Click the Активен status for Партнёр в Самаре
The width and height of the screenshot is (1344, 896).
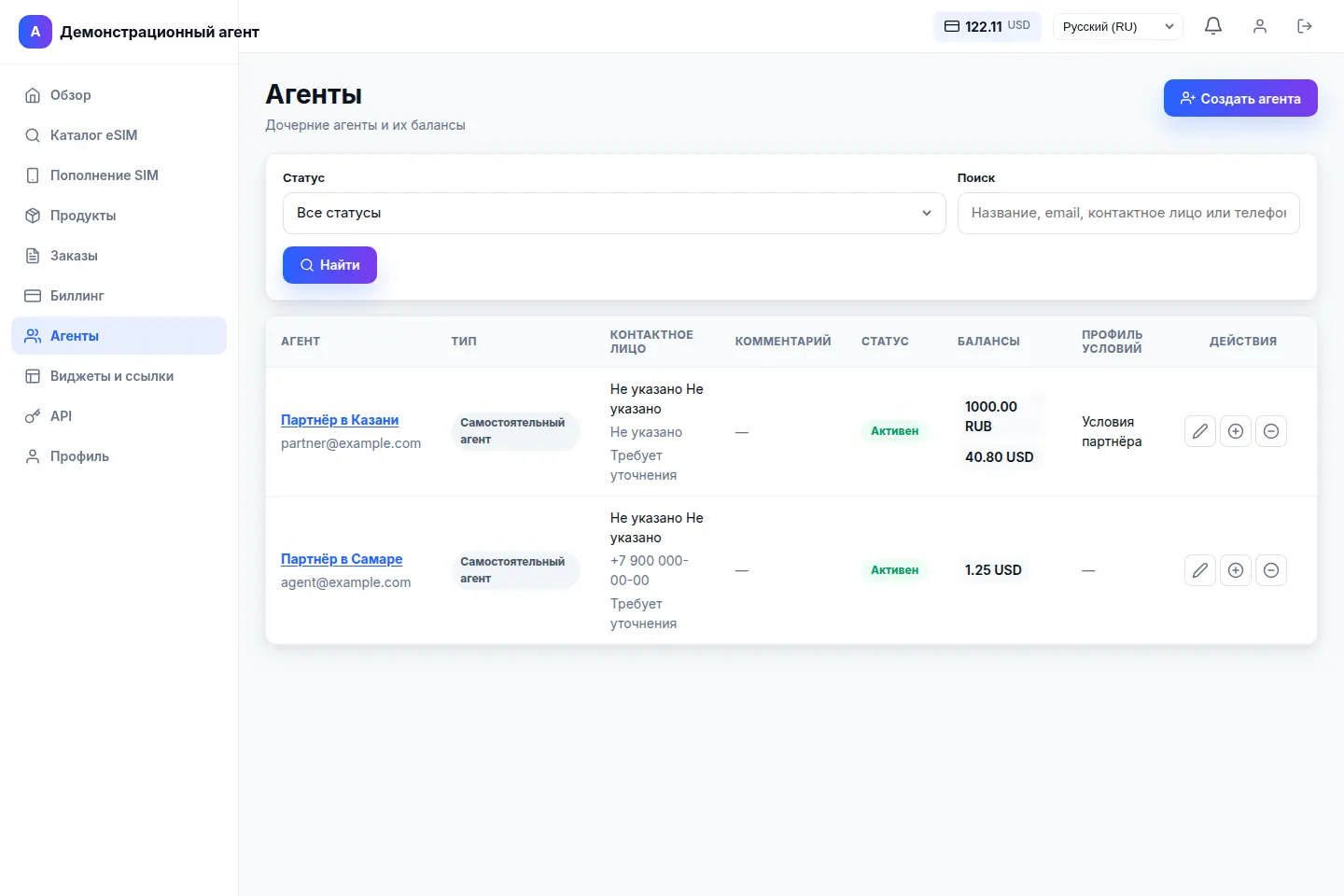(x=894, y=570)
